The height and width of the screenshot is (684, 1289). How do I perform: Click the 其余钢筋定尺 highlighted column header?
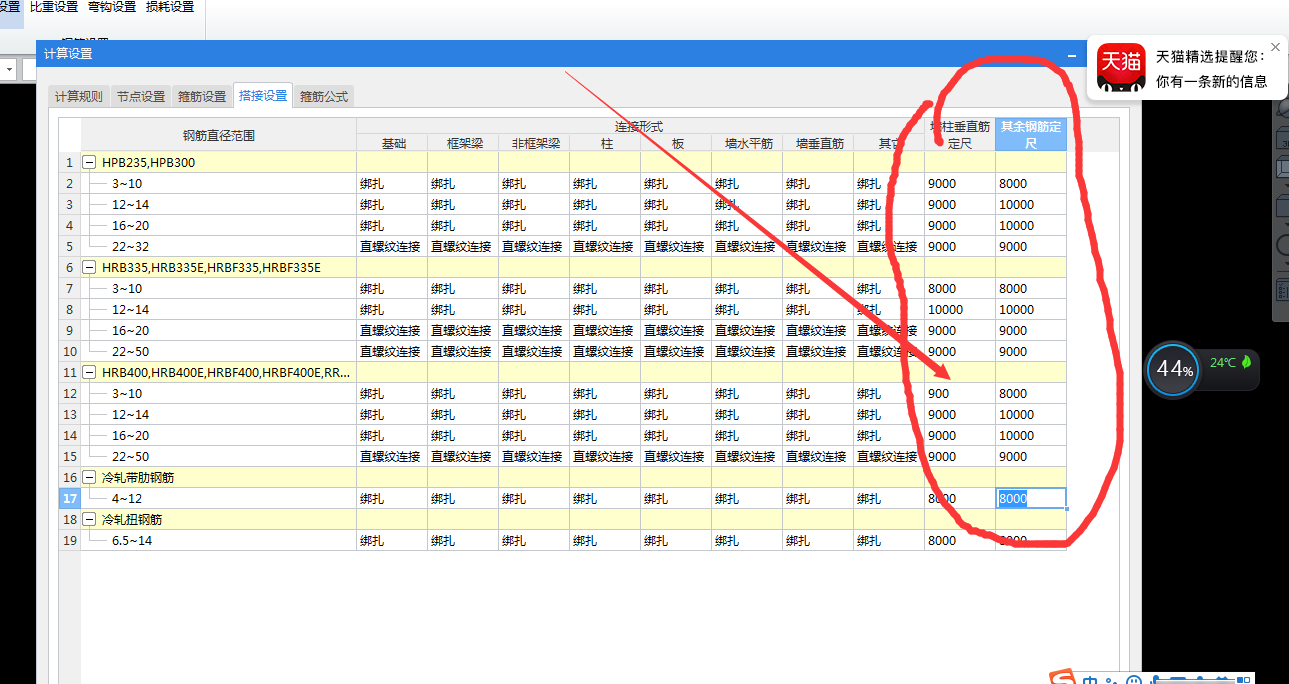tap(1031, 135)
